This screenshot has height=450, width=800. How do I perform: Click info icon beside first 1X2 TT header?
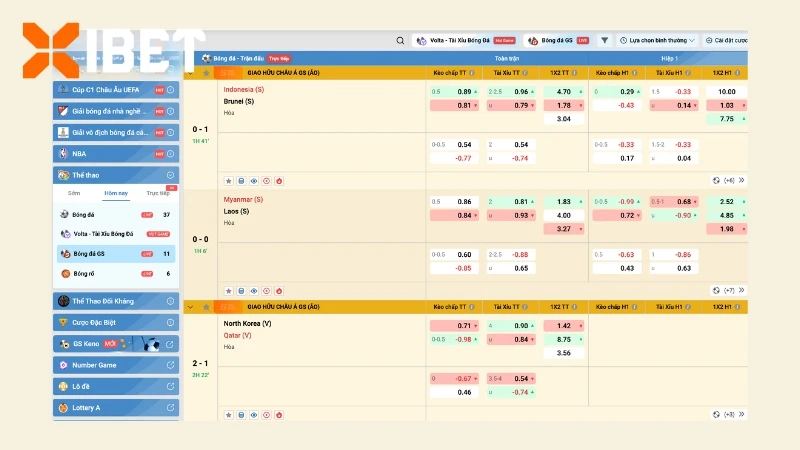pyautogui.click(x=574, y=73)
